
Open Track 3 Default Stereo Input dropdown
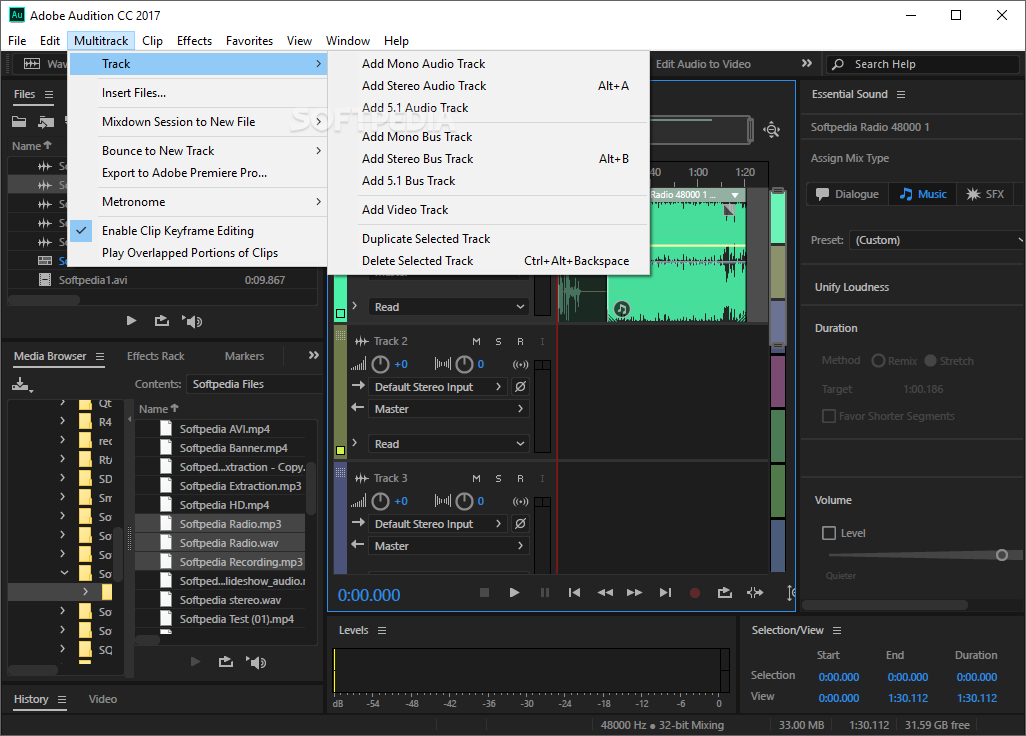[x=438, y=523]
